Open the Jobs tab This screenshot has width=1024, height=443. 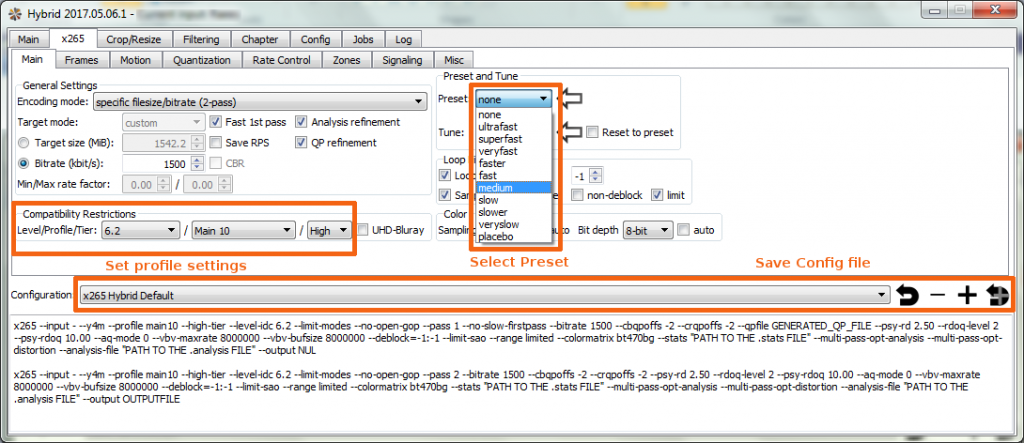pos(363,40)
